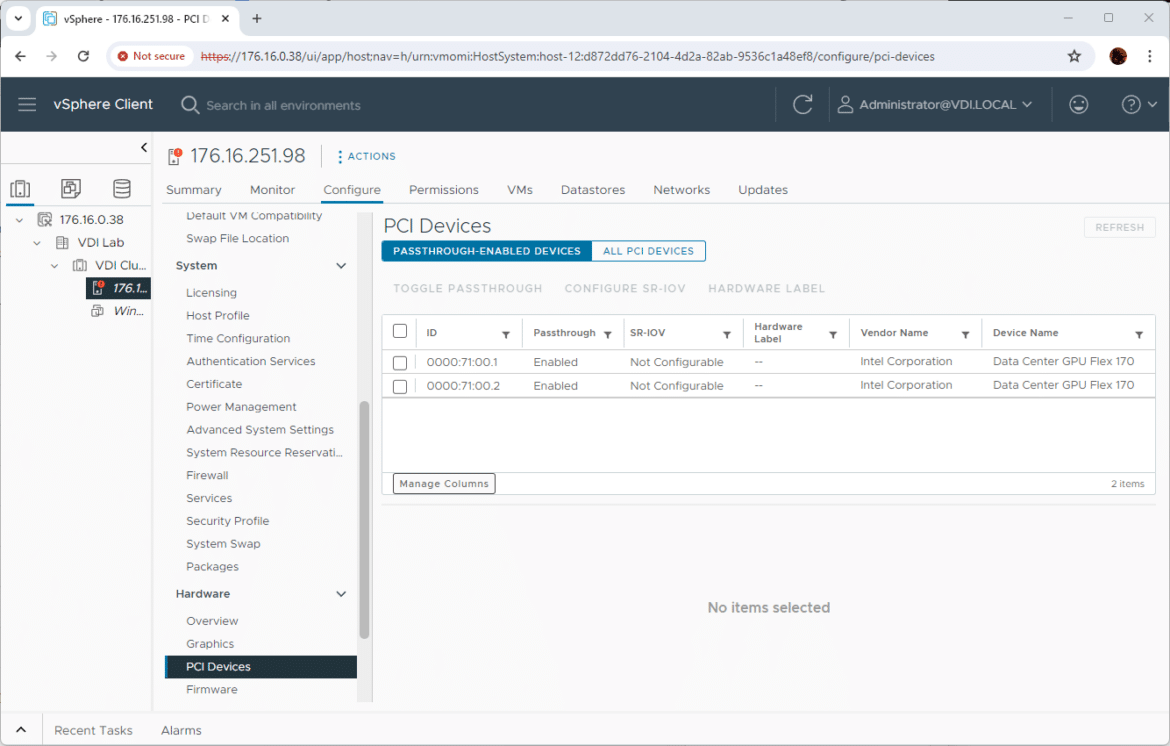Click the host alert icon beside 176.16.251.98
Image resolution: width=1170 pixels, height=746 pixels.
coord(175,156)
